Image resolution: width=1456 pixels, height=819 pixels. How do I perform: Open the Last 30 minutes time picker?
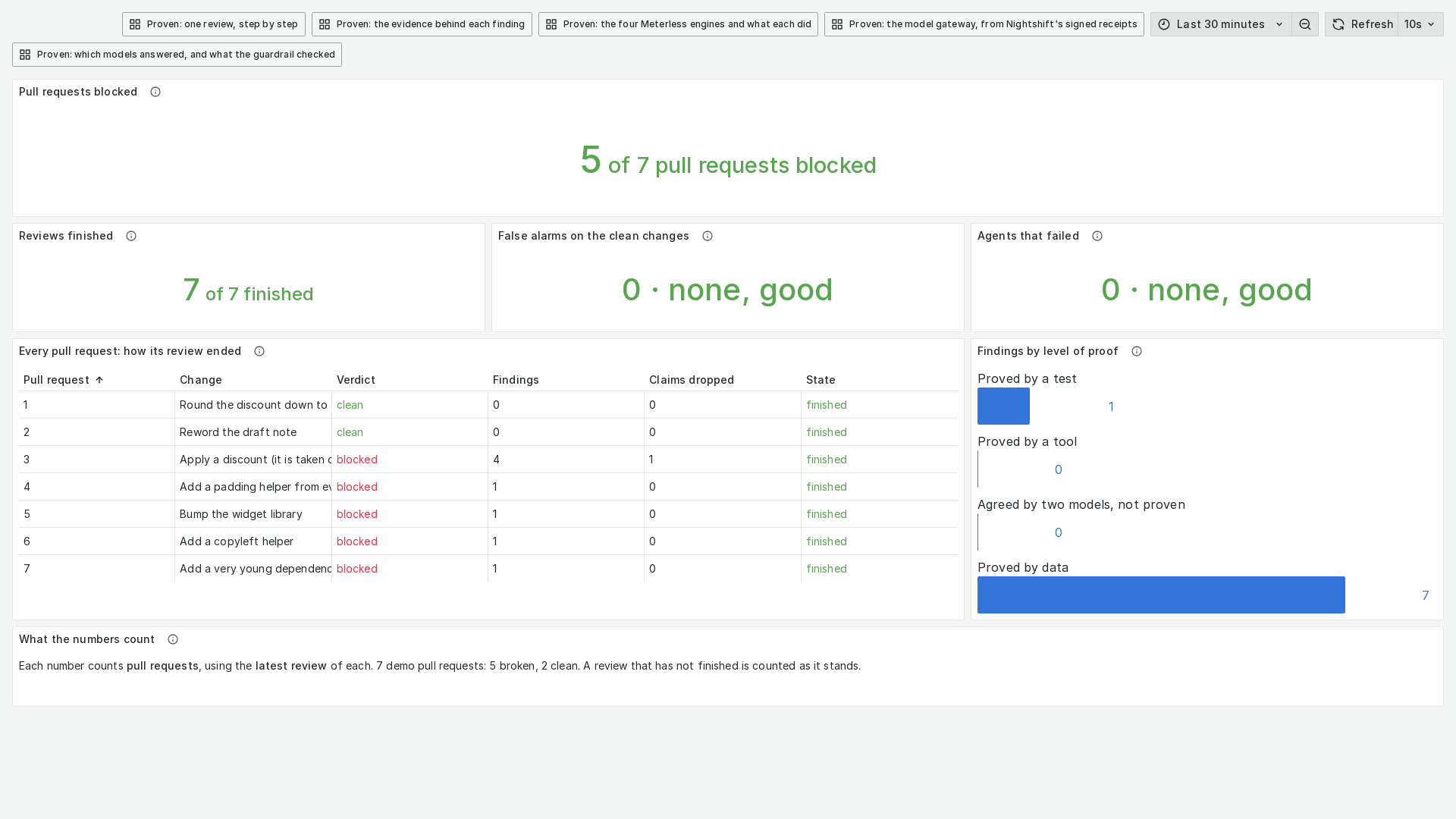[x=1221, y=24]
